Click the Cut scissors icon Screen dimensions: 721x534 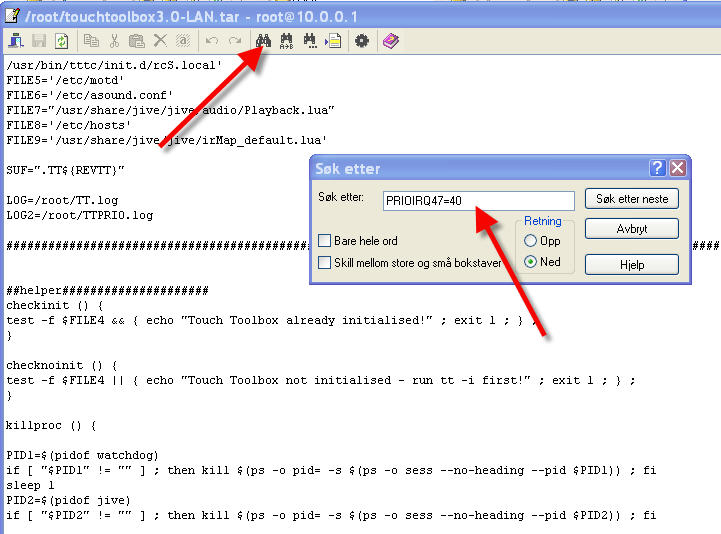tap(114, 41)
